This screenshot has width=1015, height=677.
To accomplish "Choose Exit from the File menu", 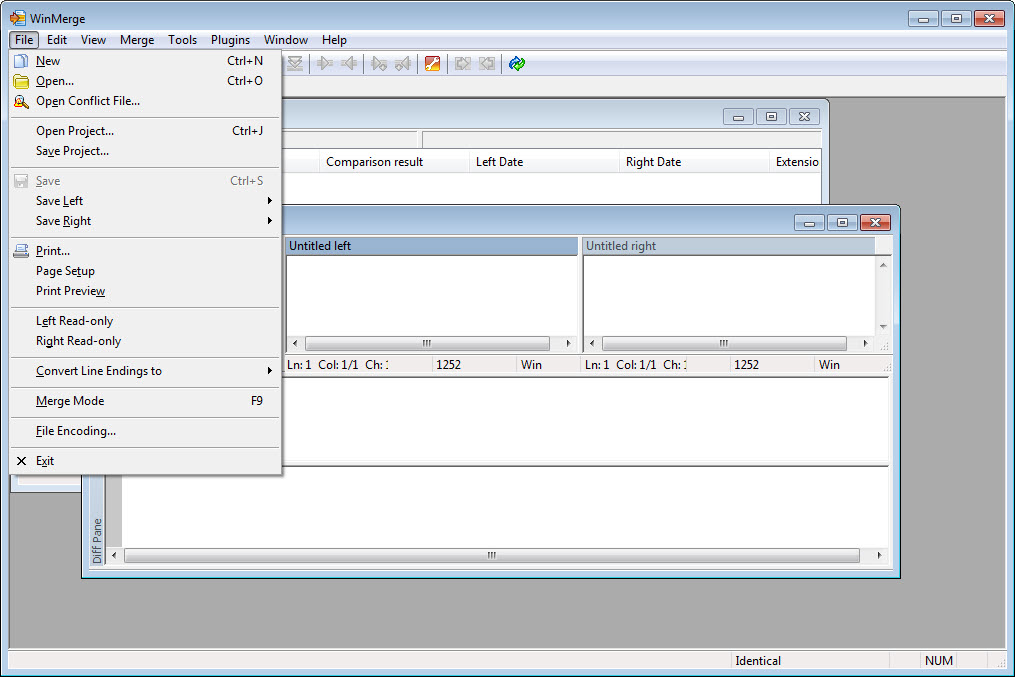I will pyautogui.click(x=146, y=461).
